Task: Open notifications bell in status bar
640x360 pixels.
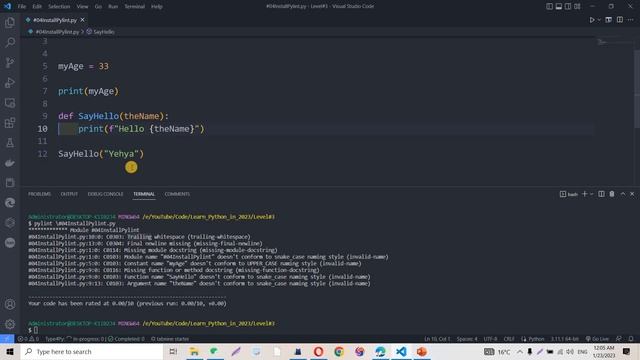Action: (631, 339)
